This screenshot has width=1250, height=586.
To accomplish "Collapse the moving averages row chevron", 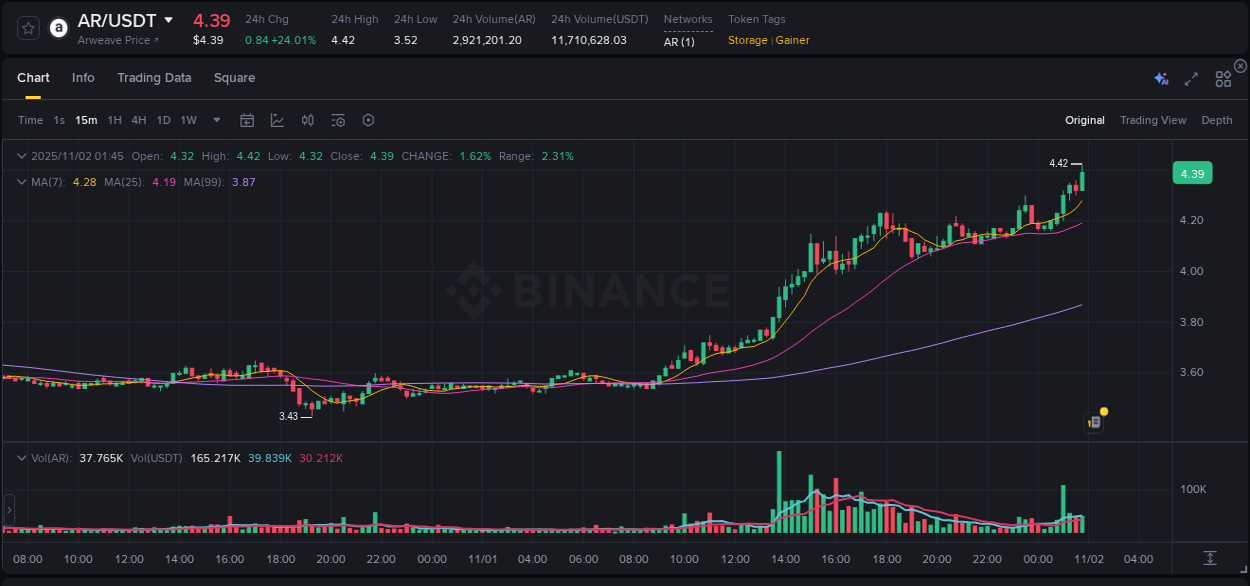I will click(21, 182).
